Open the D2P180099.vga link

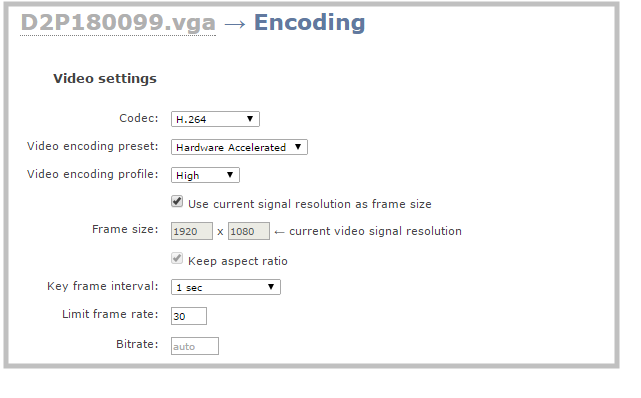click(118, 22)
